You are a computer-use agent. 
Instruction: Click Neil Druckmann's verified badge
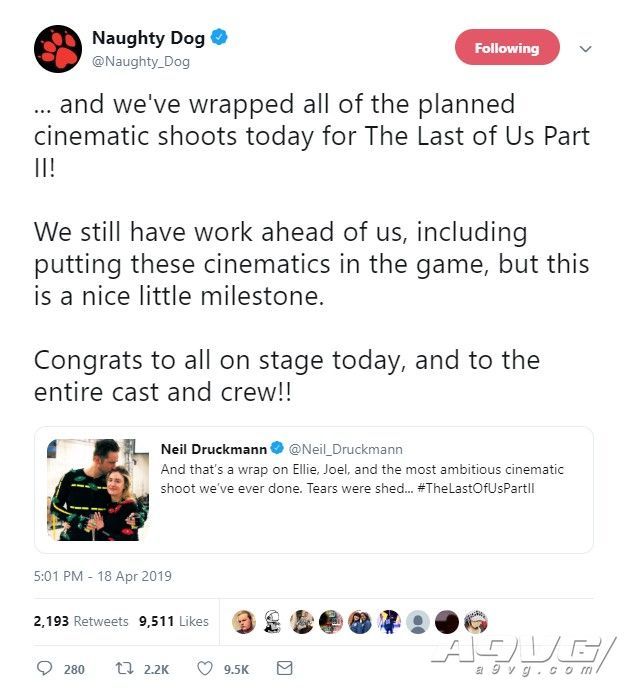coord(277,448)
